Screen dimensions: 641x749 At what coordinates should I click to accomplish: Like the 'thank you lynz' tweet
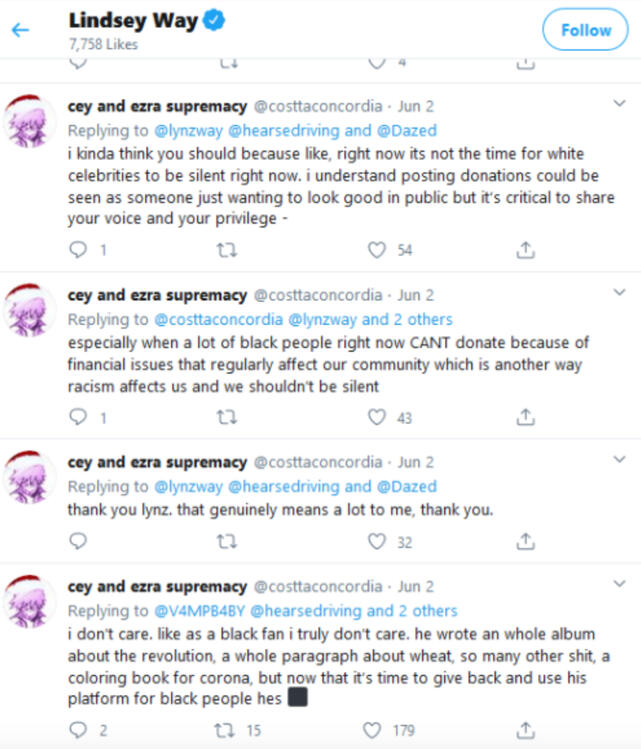[x=377, y=541]
